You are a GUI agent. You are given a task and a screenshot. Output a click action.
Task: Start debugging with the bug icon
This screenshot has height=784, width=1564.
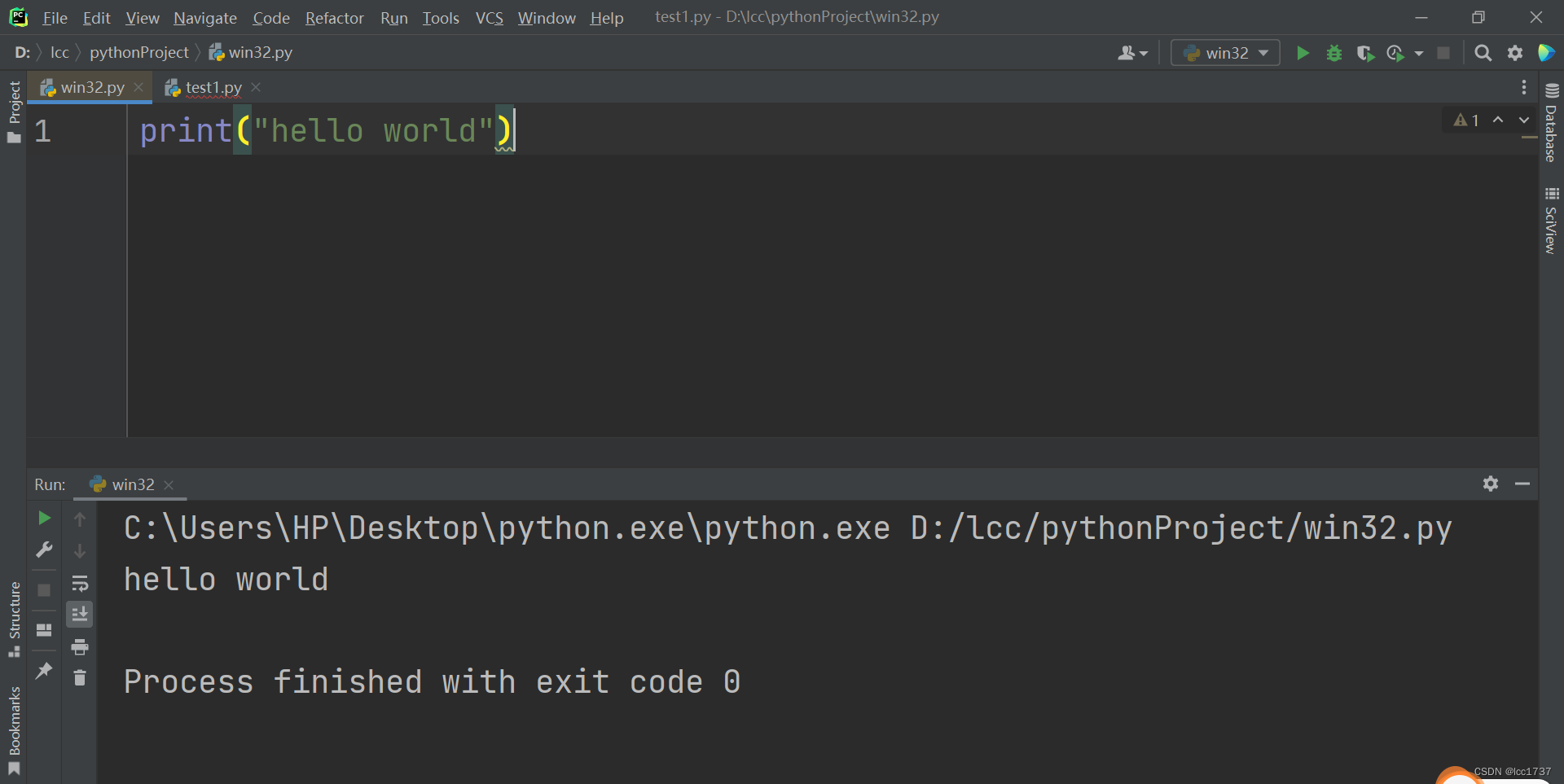1333,53
